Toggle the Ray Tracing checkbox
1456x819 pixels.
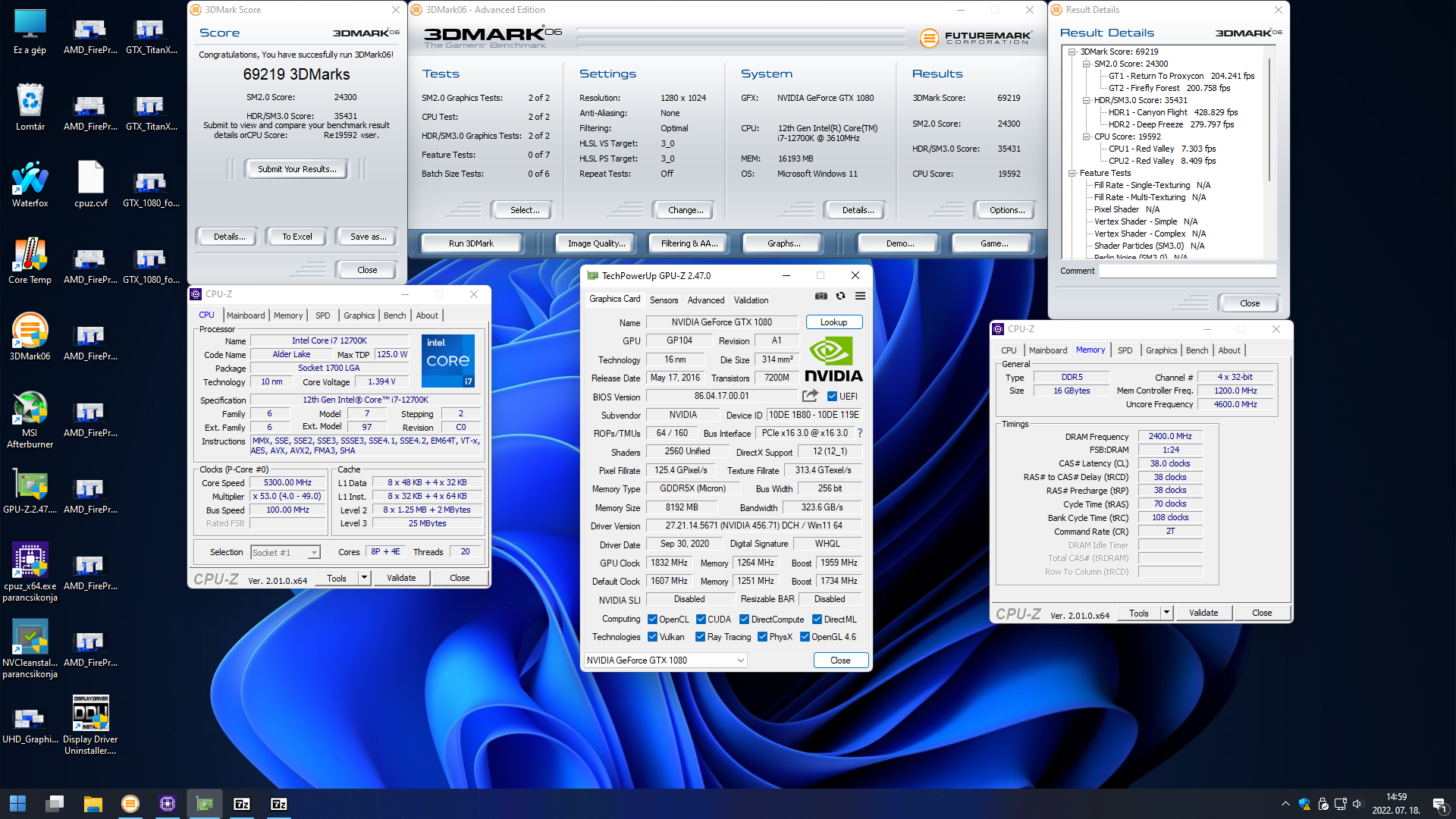click(x=700, y=636)
